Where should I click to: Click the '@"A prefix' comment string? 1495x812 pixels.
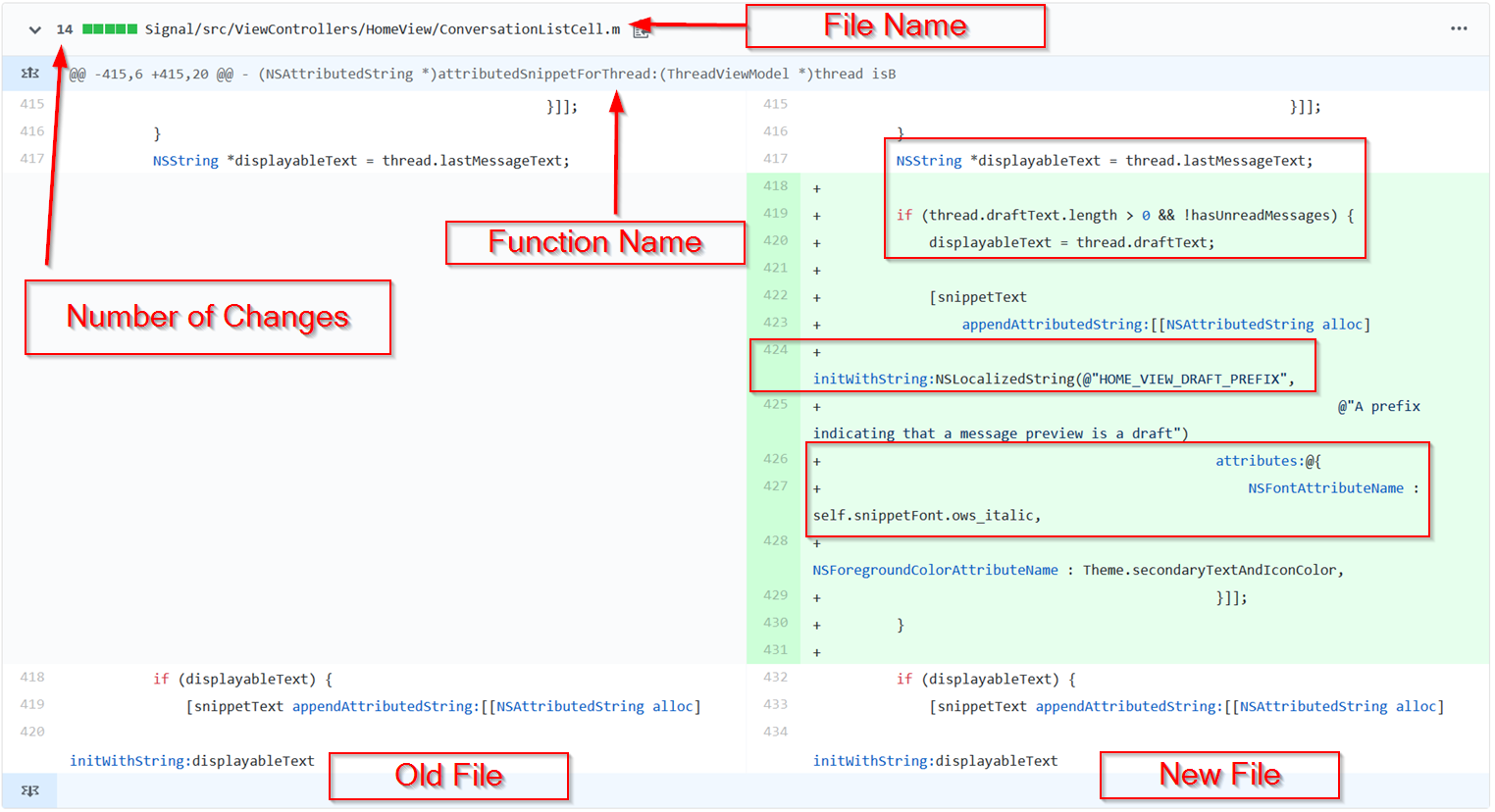tap(1379, 407)
